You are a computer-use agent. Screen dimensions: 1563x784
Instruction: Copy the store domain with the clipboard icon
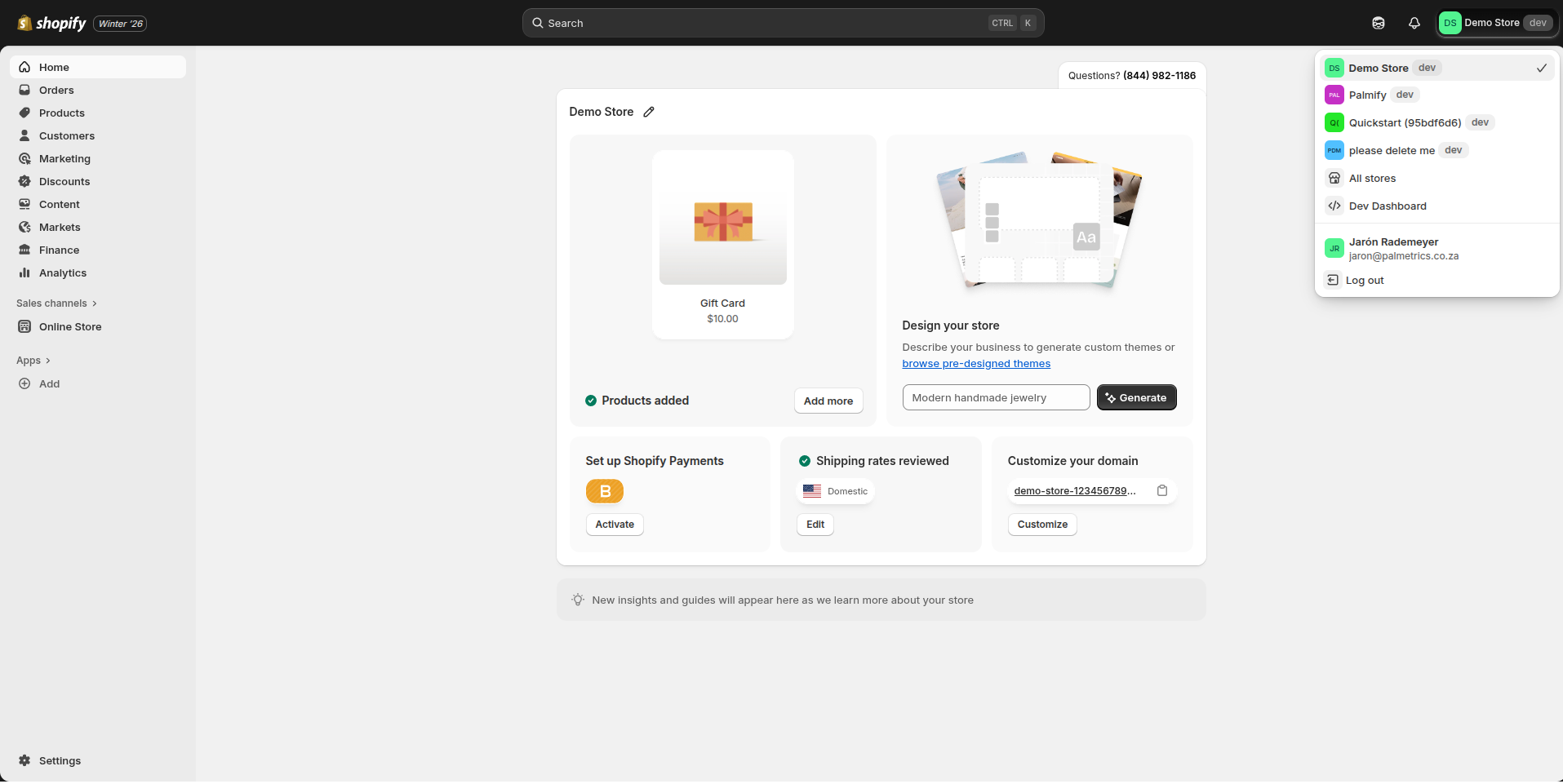point(1162,490)
